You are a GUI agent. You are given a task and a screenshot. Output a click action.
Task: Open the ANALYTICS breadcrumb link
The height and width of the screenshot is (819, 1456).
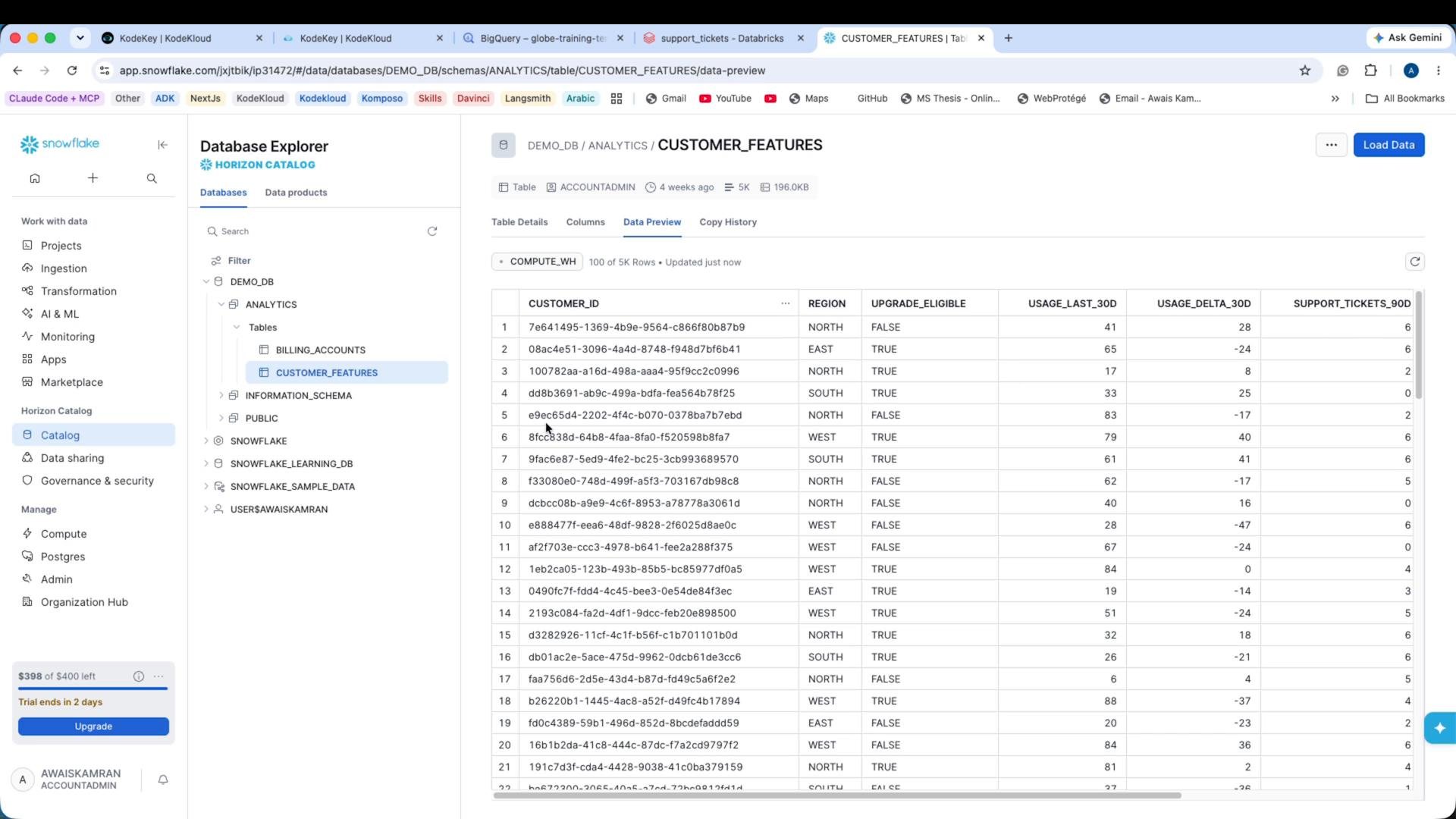coord(618,146)
